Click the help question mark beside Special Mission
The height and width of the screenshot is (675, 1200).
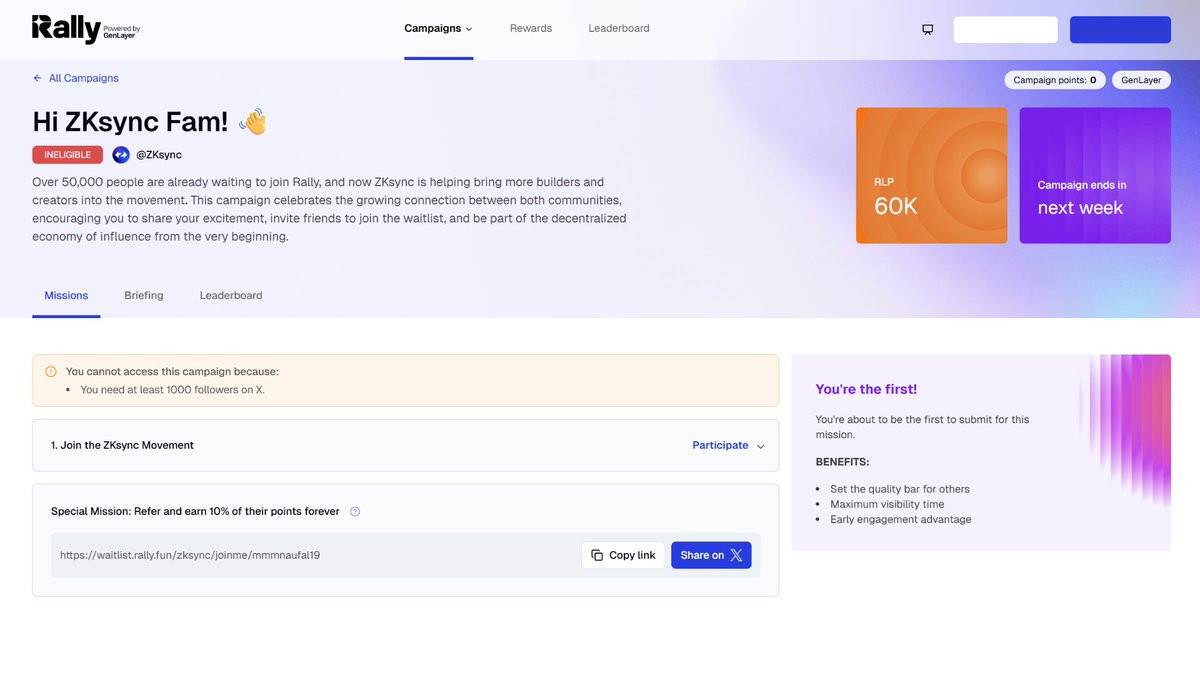click(x=355, y=512)
